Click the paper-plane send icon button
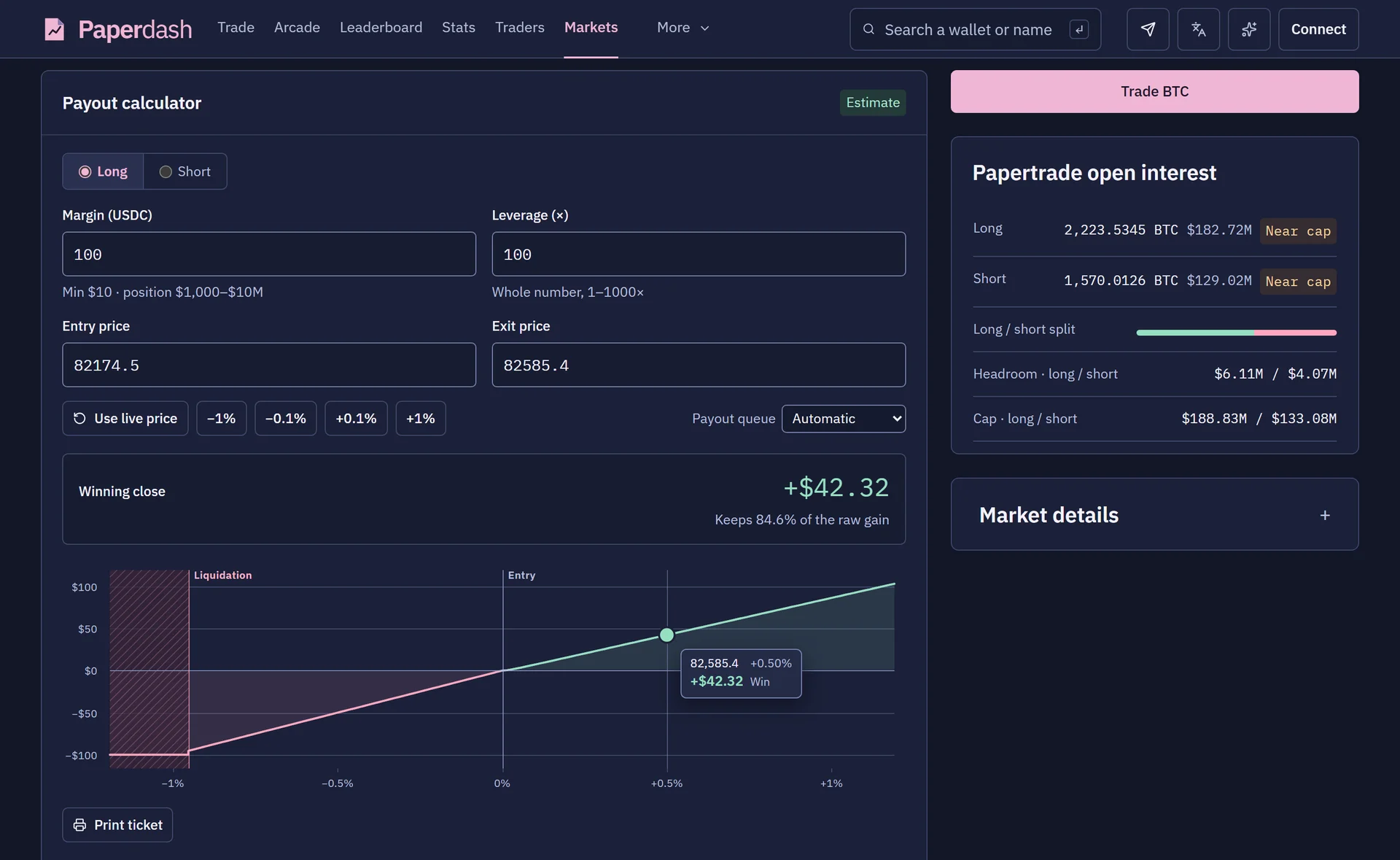Screen dimensions: 1400x860 1148,29
